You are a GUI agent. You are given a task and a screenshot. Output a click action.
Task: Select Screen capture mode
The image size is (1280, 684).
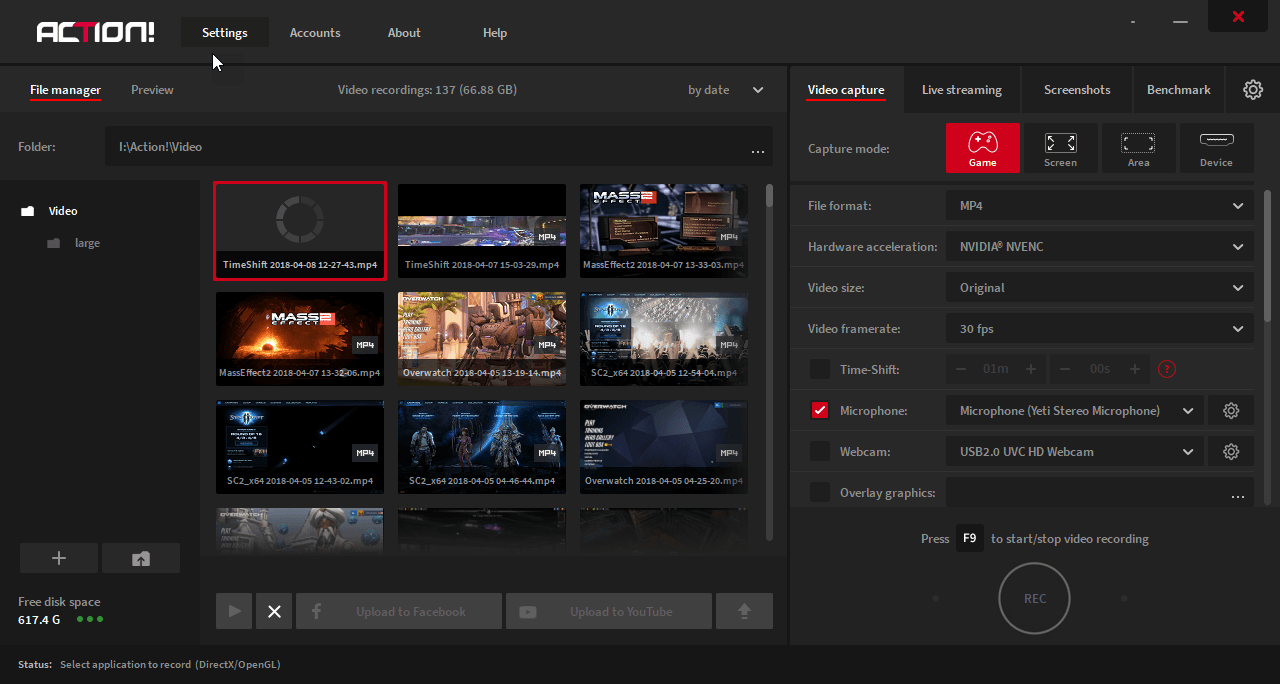pos(1060,148)
